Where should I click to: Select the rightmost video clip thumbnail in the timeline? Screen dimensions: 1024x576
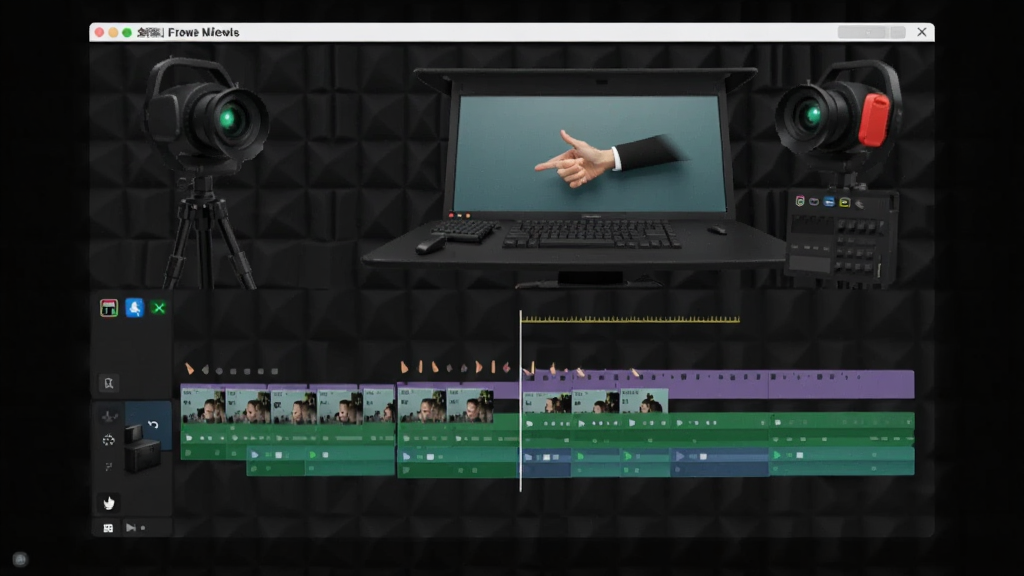(x=643, y=401)
